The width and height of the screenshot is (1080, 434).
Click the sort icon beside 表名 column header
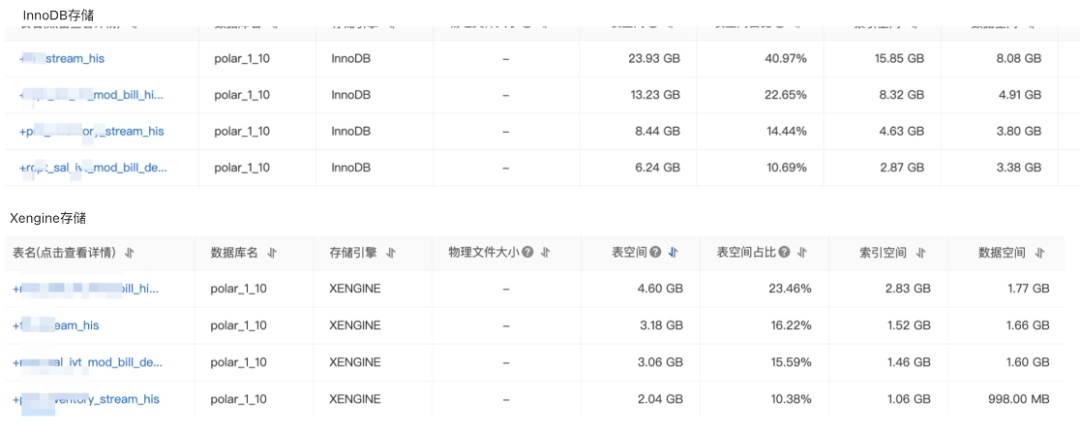130,252
